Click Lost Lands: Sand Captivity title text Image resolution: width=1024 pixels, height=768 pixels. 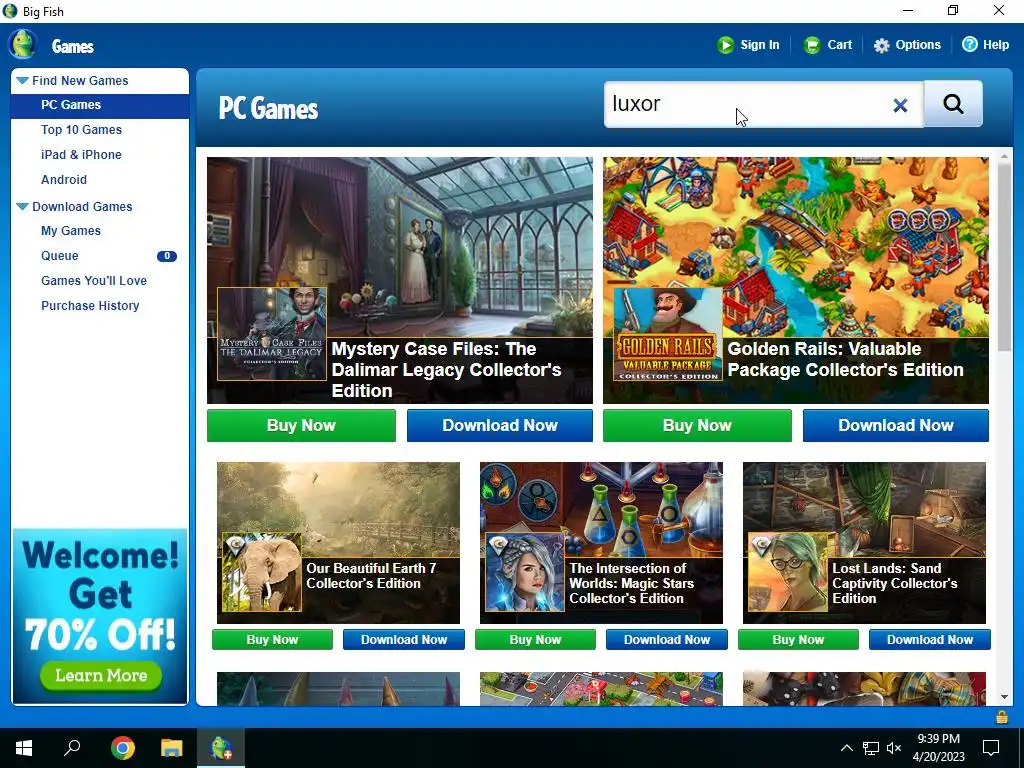click(x=895, y=583)
